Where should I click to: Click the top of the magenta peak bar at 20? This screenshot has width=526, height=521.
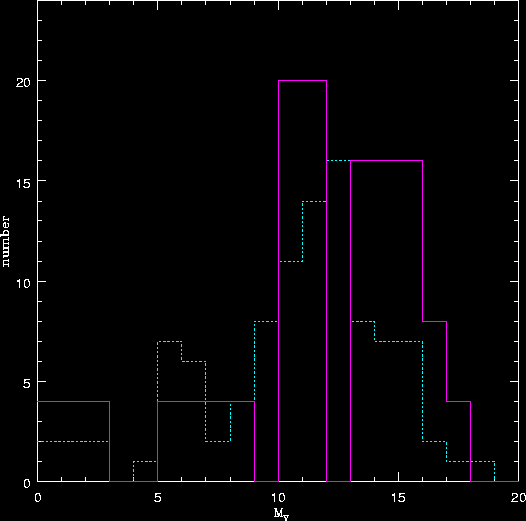point(302,81)
